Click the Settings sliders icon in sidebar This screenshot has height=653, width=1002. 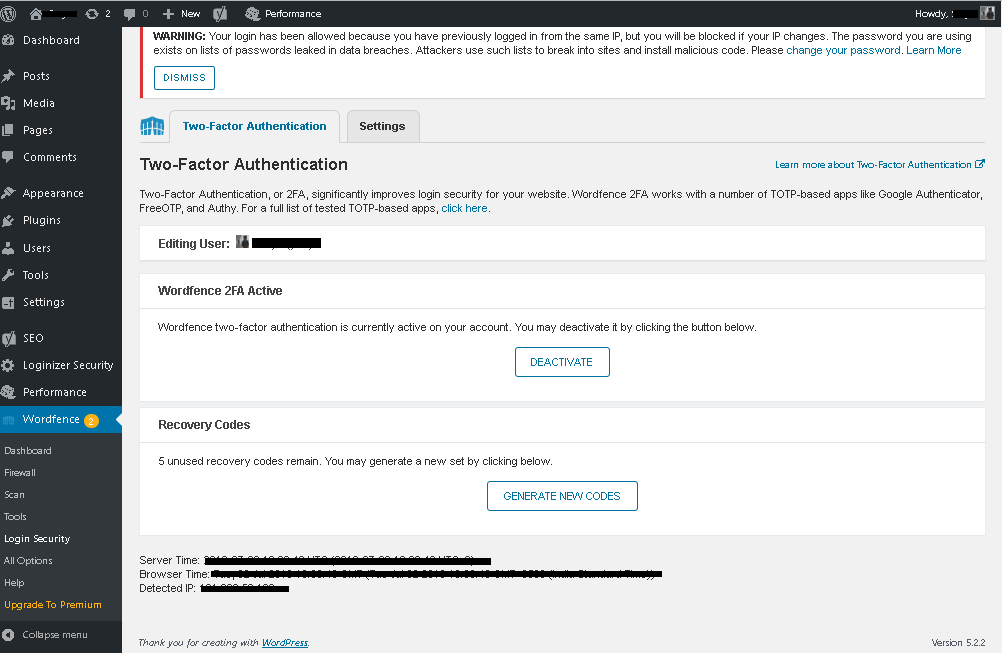[8, 302]
